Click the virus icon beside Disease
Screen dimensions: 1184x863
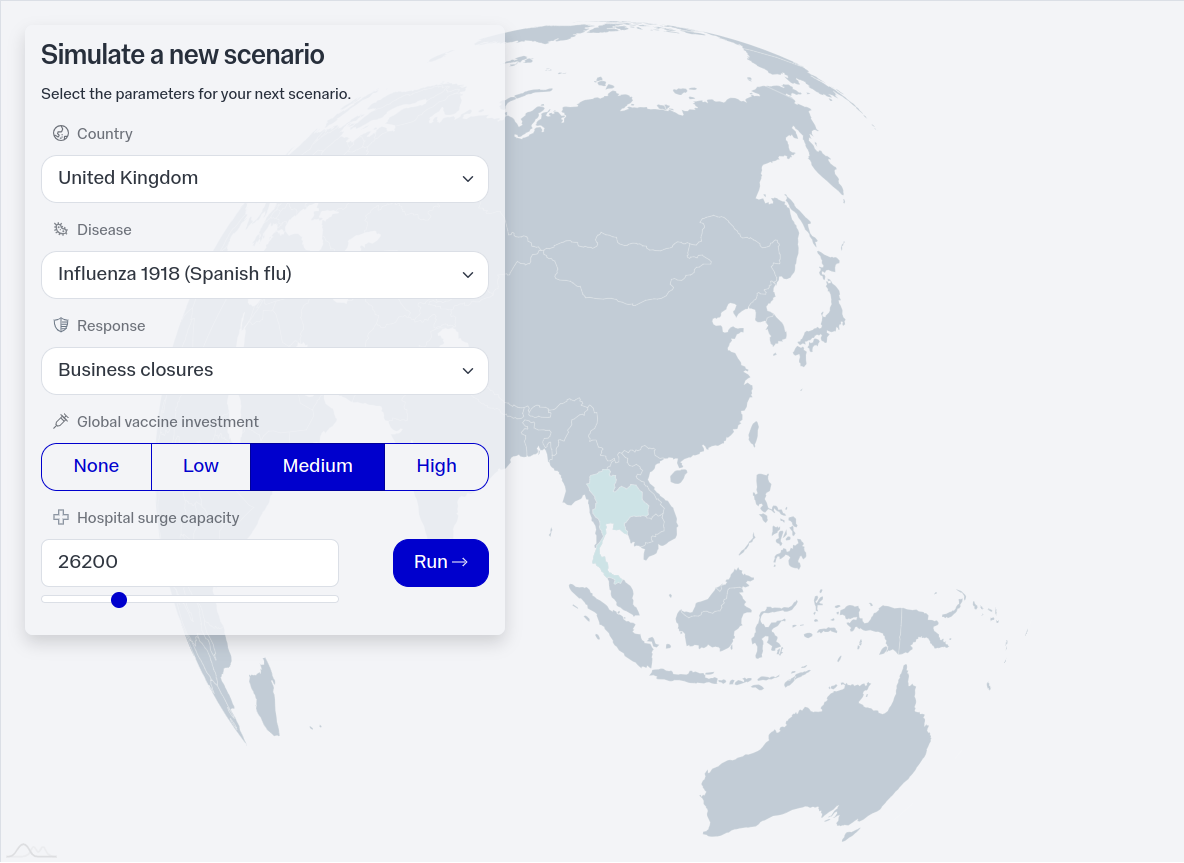point(61,230)
